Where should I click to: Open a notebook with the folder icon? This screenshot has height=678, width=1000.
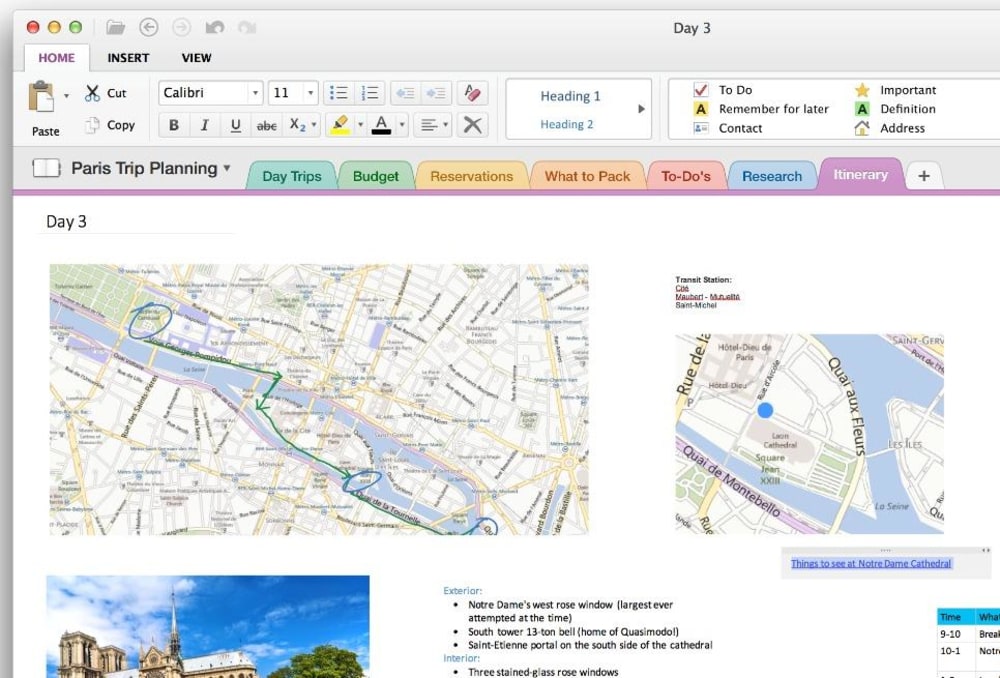pos(115,27)
